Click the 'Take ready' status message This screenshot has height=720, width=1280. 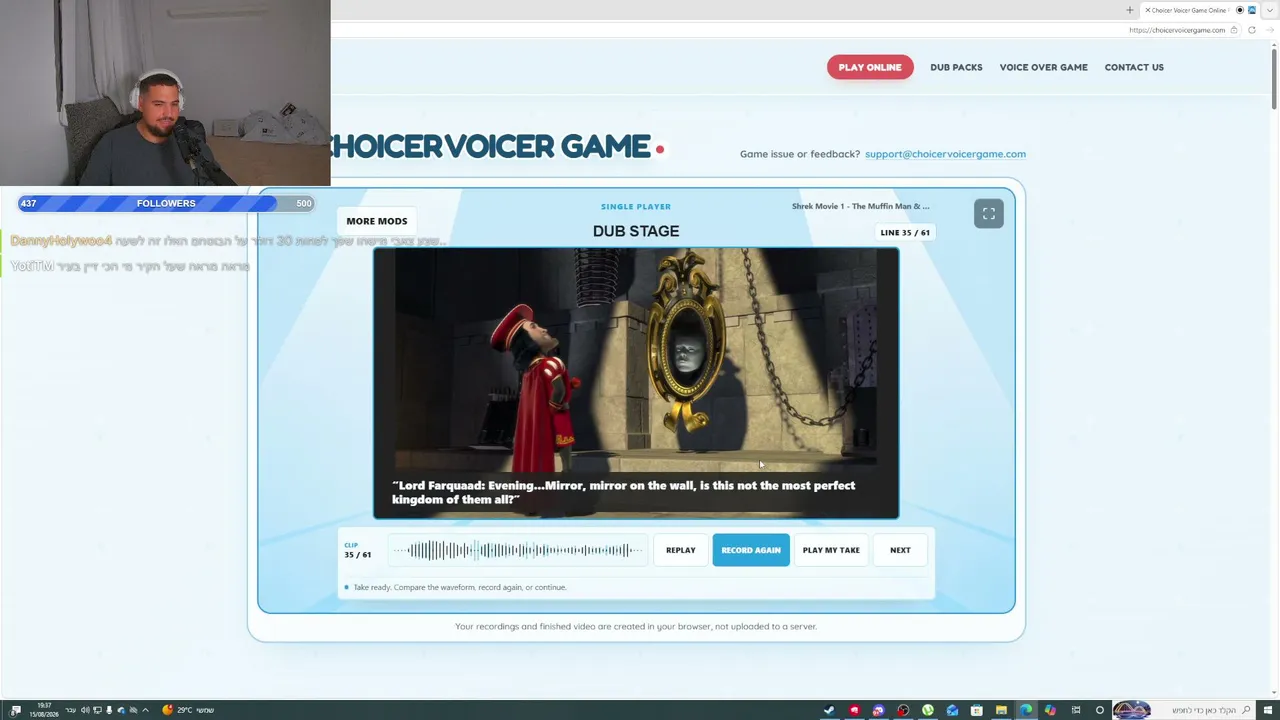click(460, 587)
